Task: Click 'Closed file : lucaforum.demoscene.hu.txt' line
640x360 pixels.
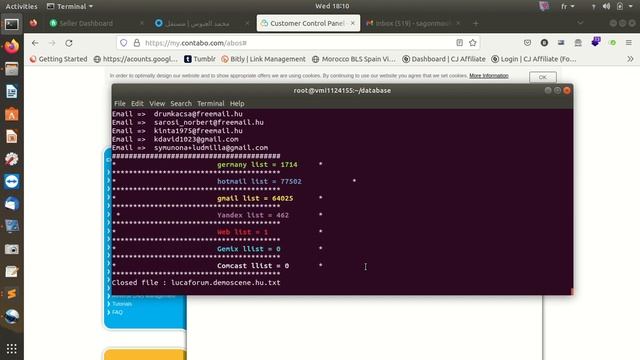Action: pyautogui.click(x=196, y=282)
